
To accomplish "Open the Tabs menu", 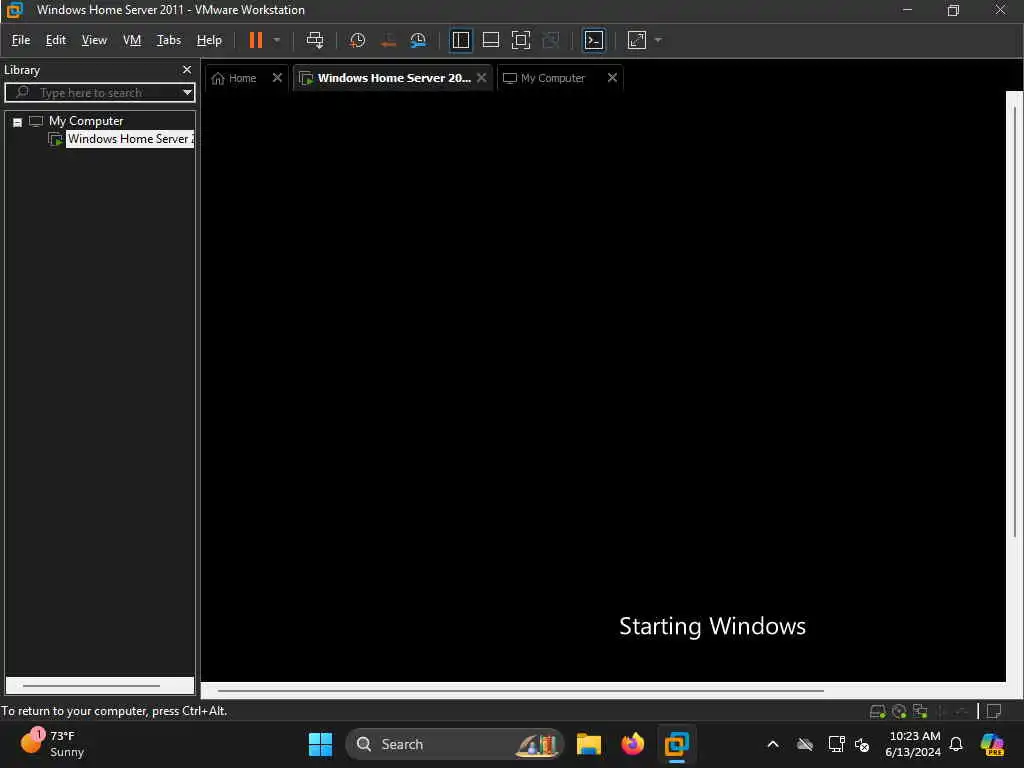I will 168,40.
